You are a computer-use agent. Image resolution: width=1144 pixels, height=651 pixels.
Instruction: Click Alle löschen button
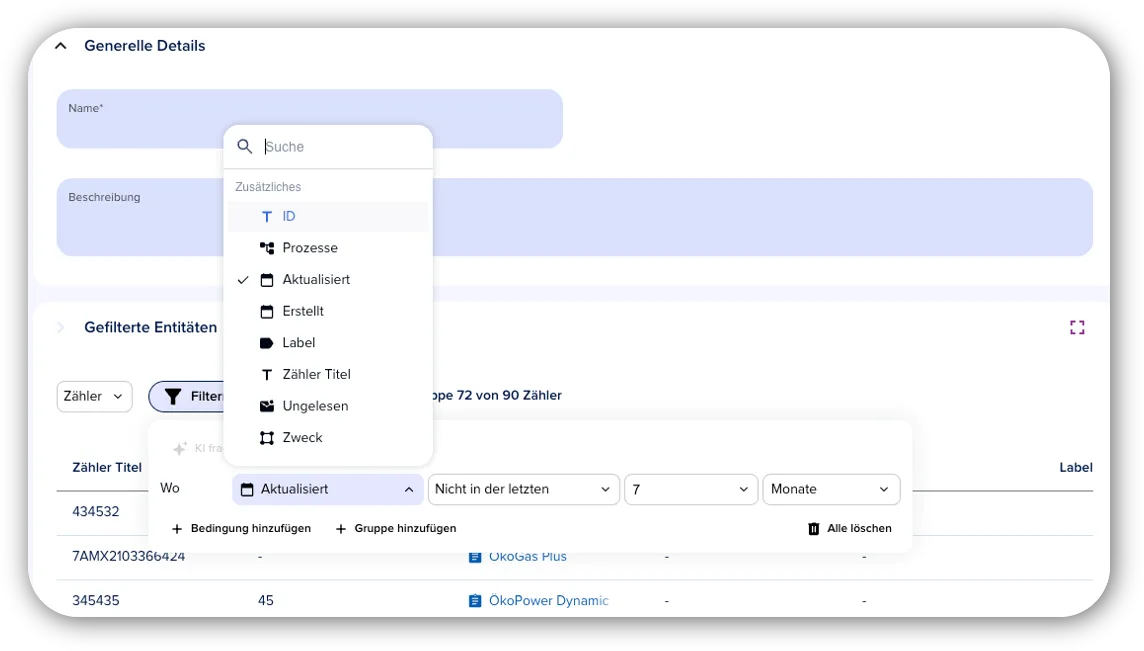[849, 528]
